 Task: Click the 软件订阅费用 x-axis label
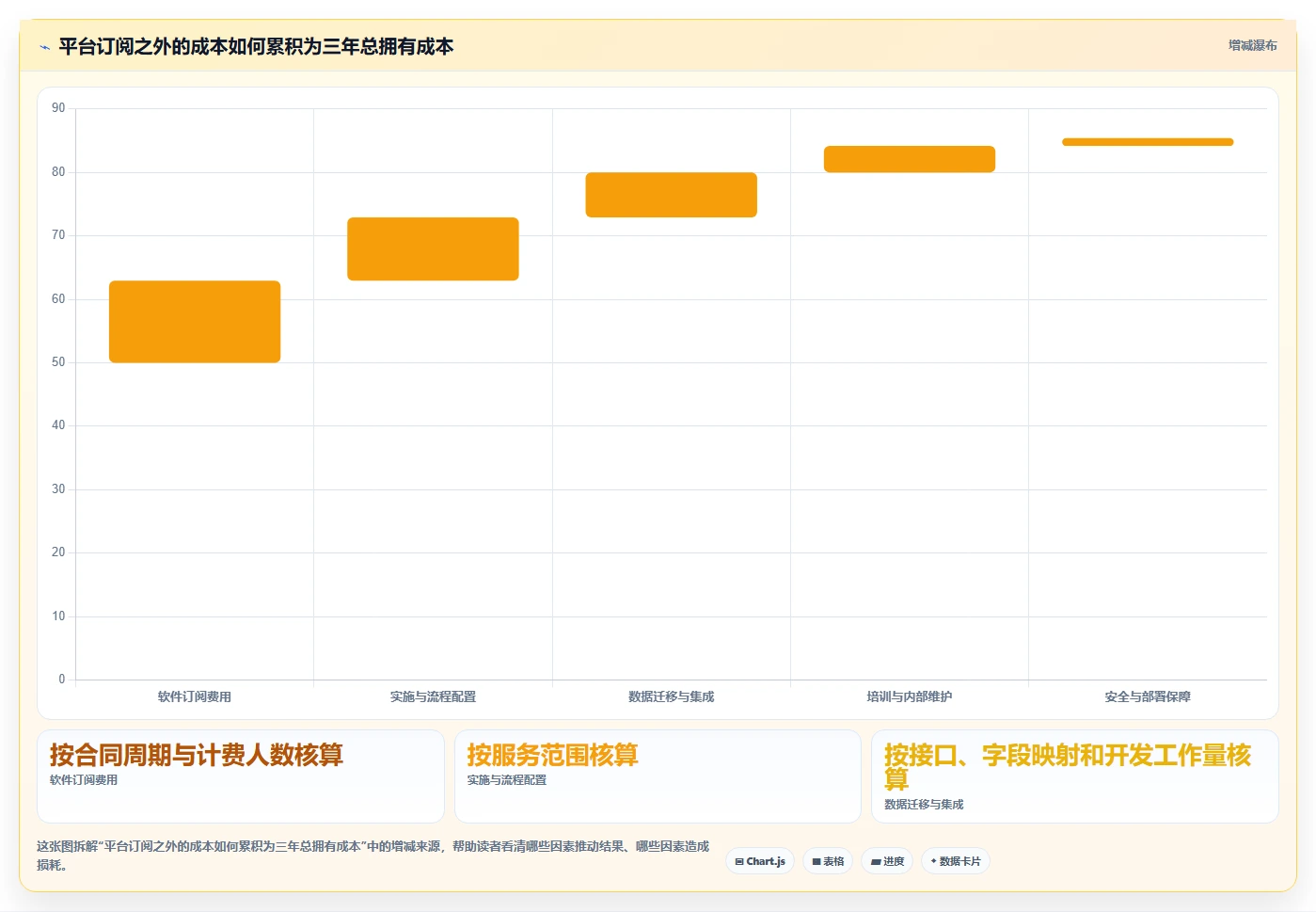pos(195,696)
